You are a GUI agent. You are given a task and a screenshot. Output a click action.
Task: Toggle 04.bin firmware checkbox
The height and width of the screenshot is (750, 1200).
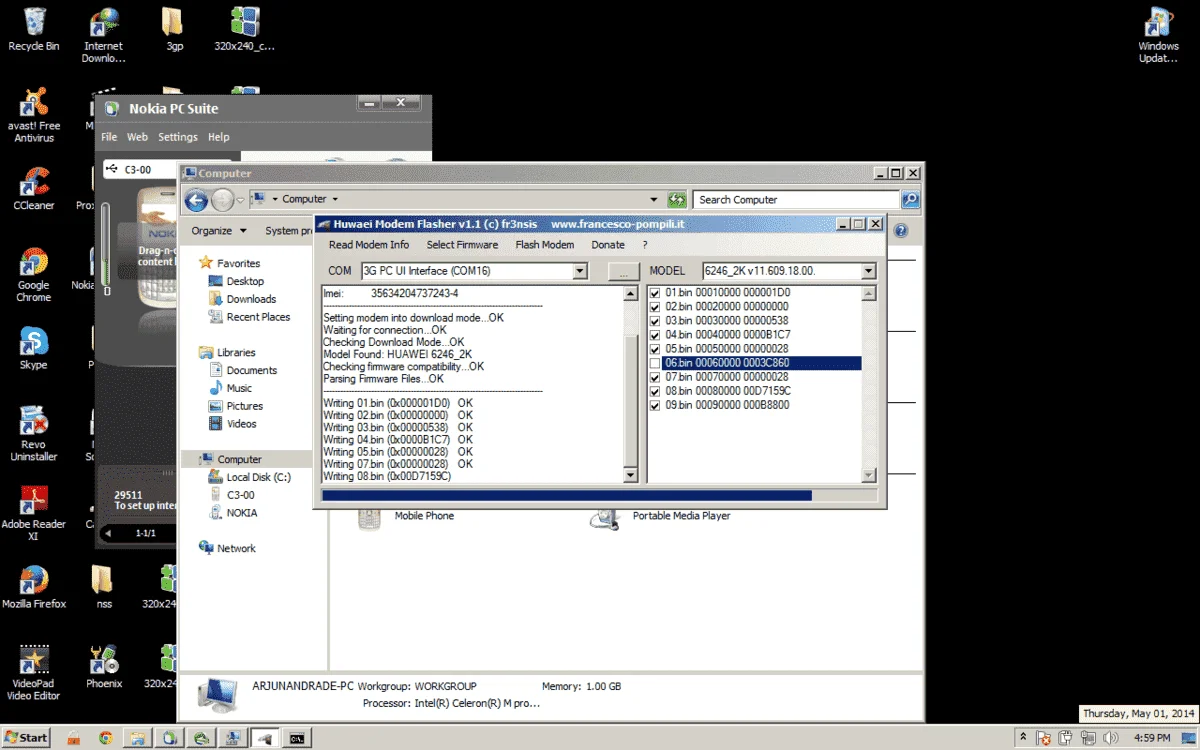point(655,335)
